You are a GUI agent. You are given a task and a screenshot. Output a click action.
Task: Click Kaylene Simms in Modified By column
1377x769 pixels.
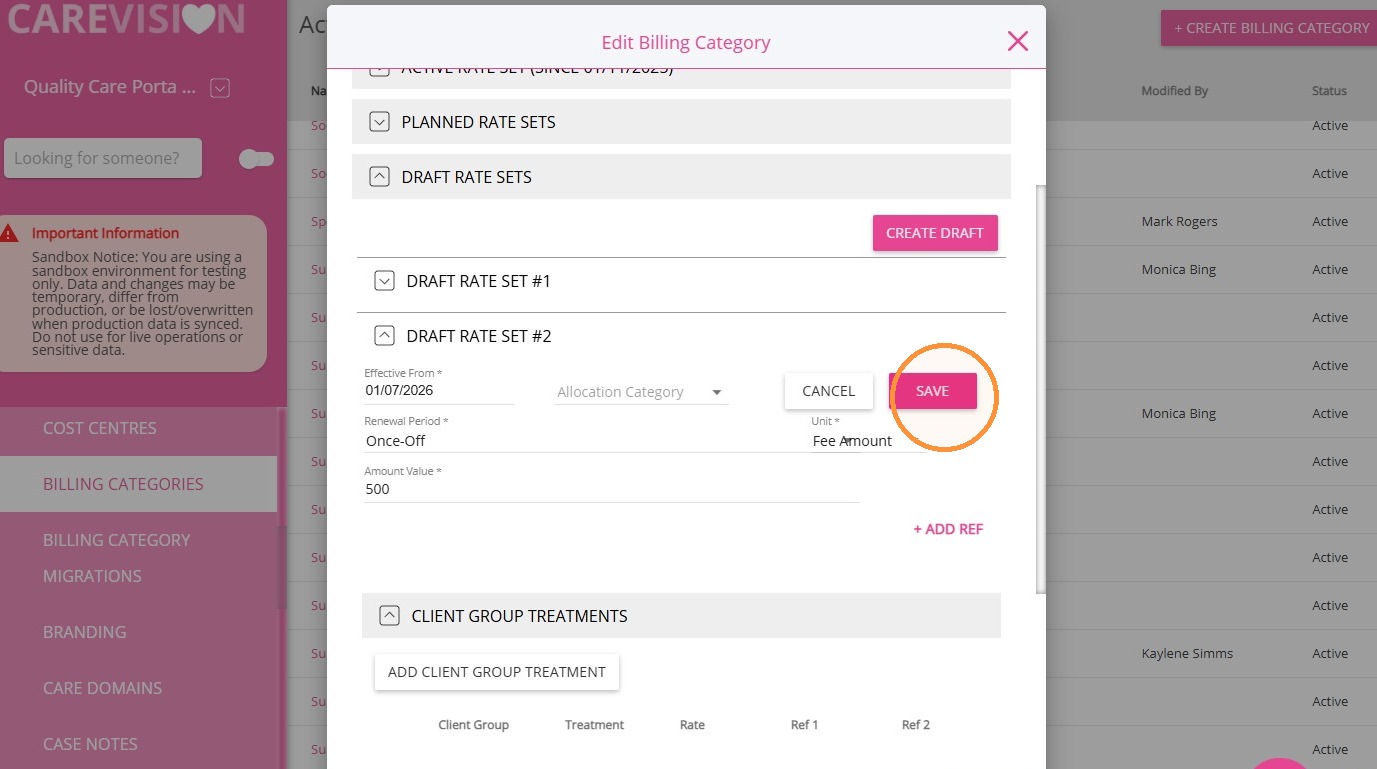pyautogui.click(x=1187, y=654)
